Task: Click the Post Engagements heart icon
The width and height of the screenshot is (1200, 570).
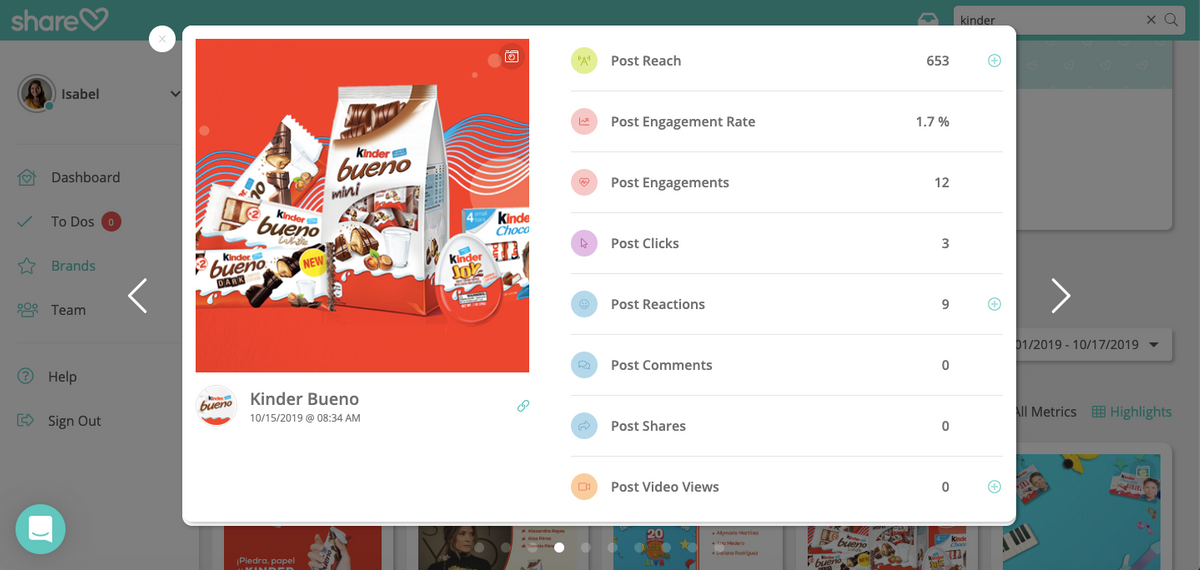Action: click(584, 183)
